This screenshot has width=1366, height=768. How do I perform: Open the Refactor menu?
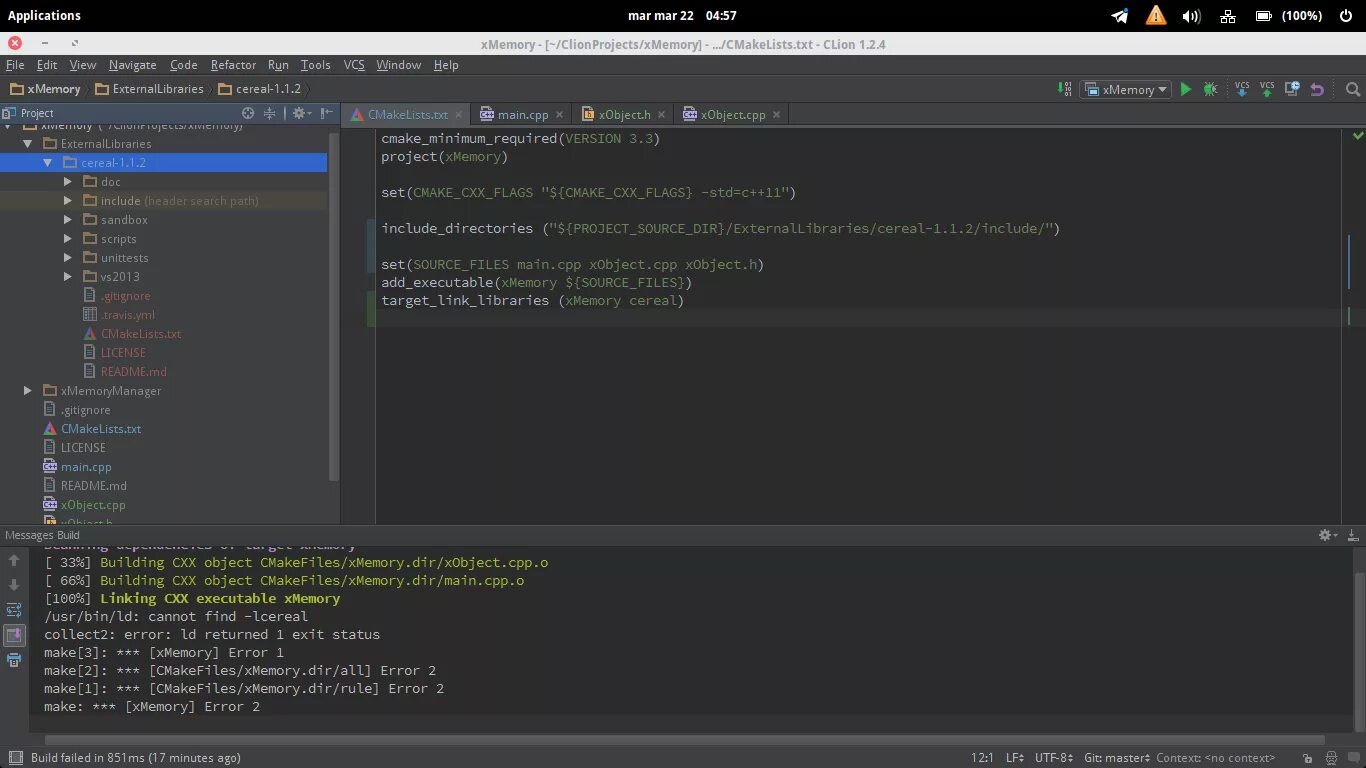233,65
